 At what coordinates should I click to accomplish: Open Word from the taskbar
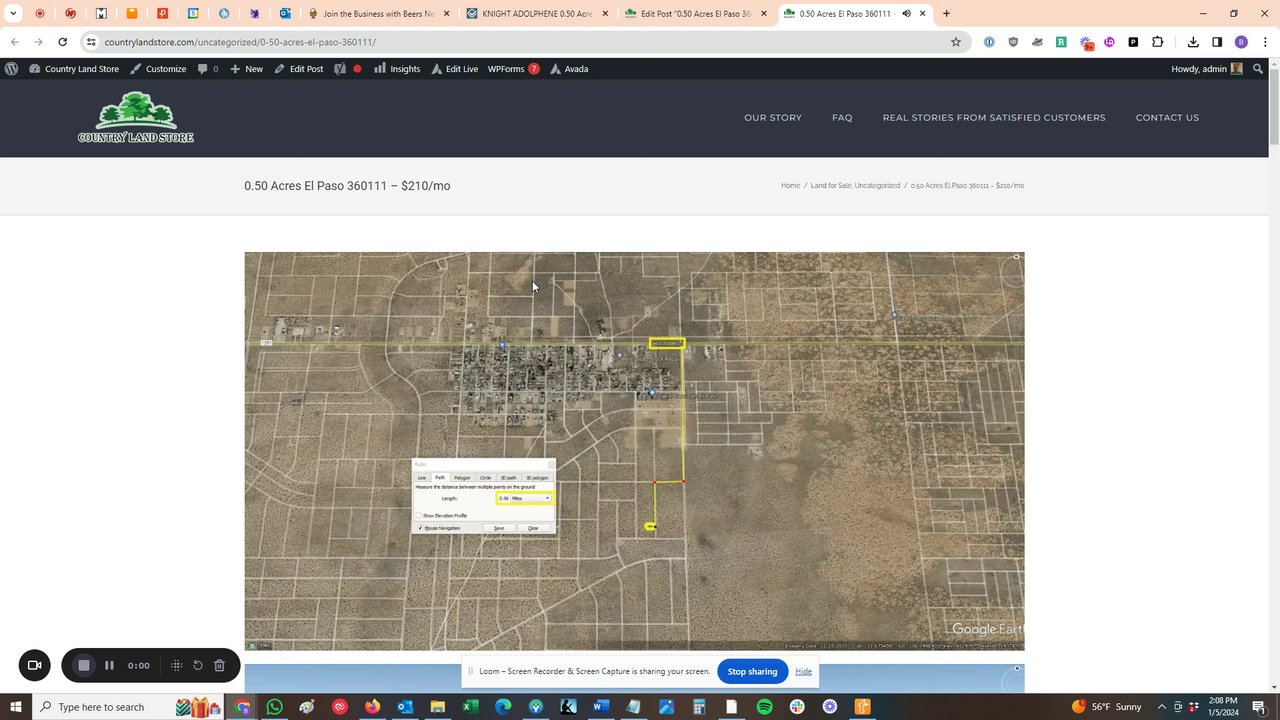601,707
